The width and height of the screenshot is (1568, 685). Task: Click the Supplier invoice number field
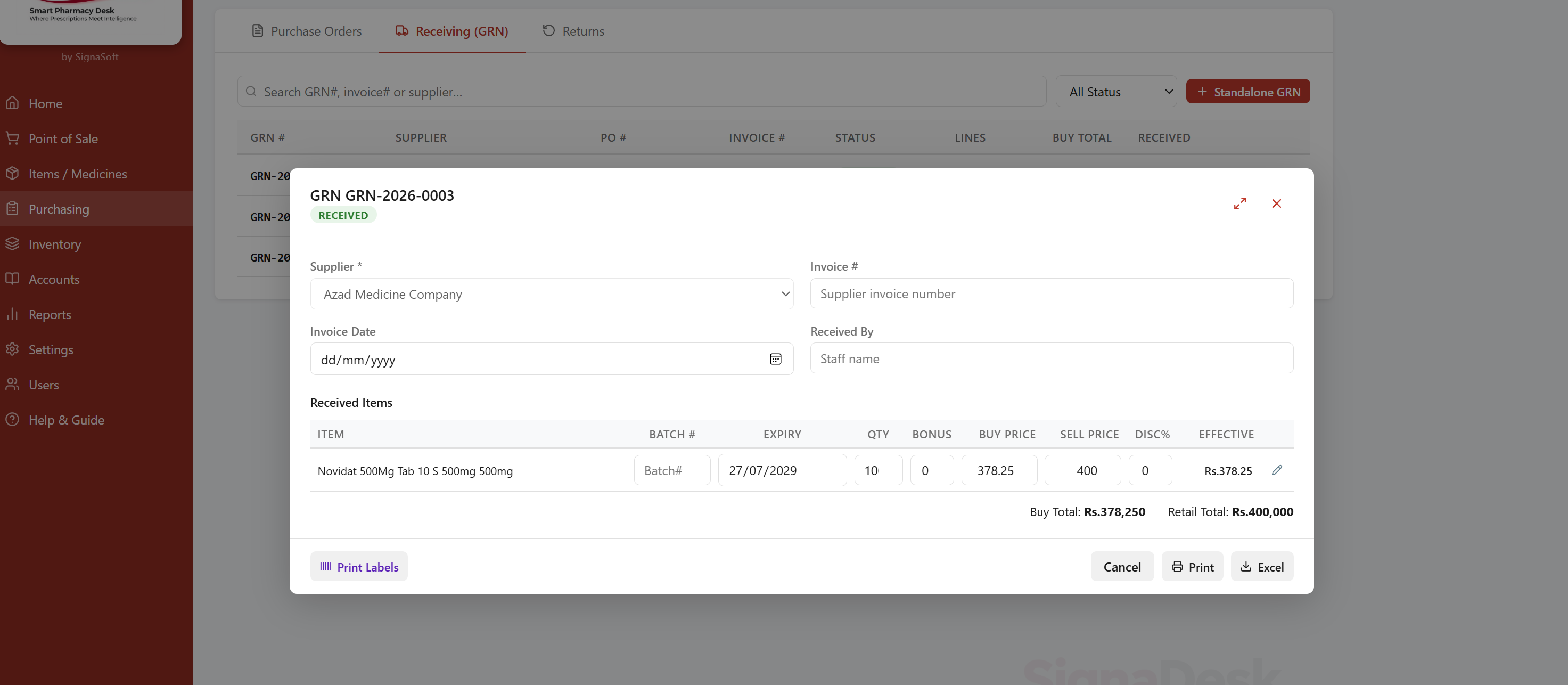pos(1051,294)
